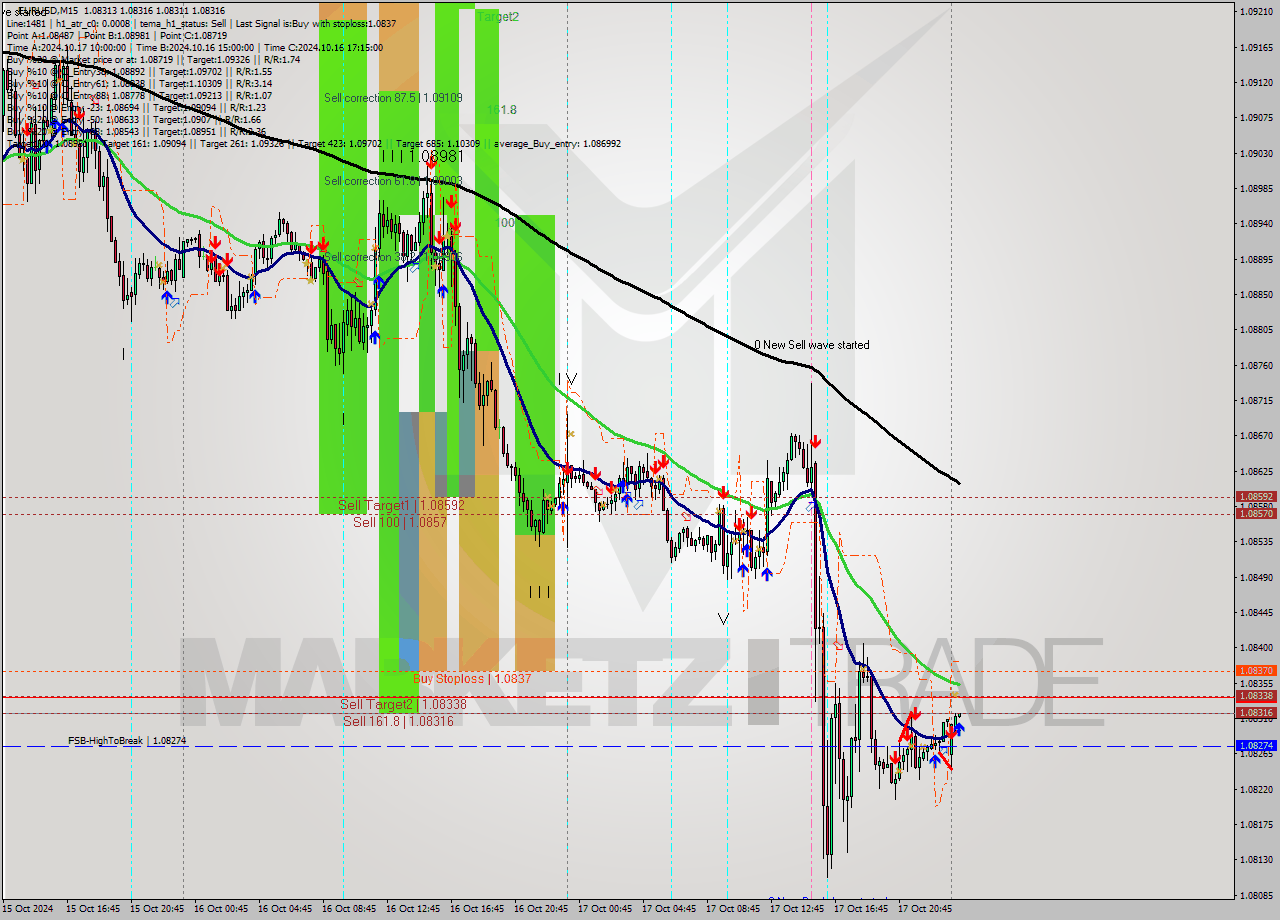Click the '16 Oct 00:45' time axis label
Viewport: 1280px width, 920px height.
[x=221, y=909]
